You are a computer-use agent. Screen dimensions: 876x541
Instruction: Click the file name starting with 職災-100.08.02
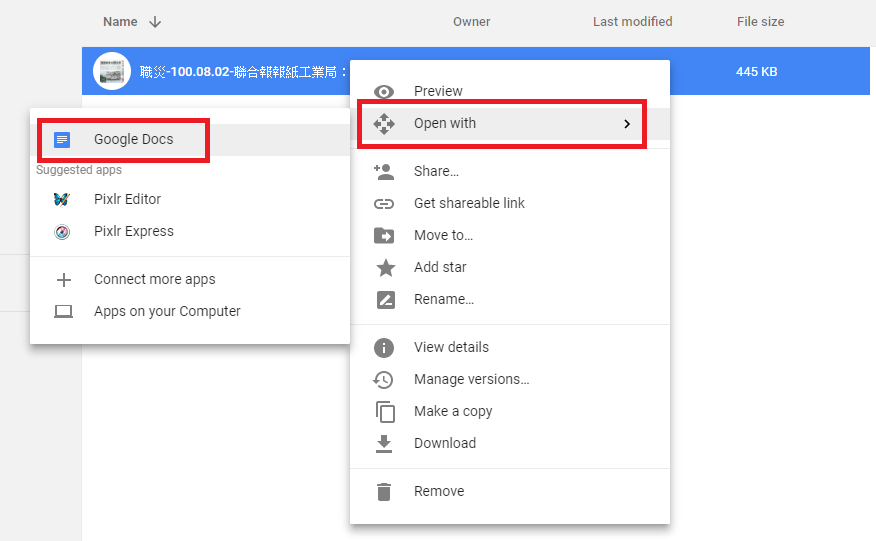[244, 72]
